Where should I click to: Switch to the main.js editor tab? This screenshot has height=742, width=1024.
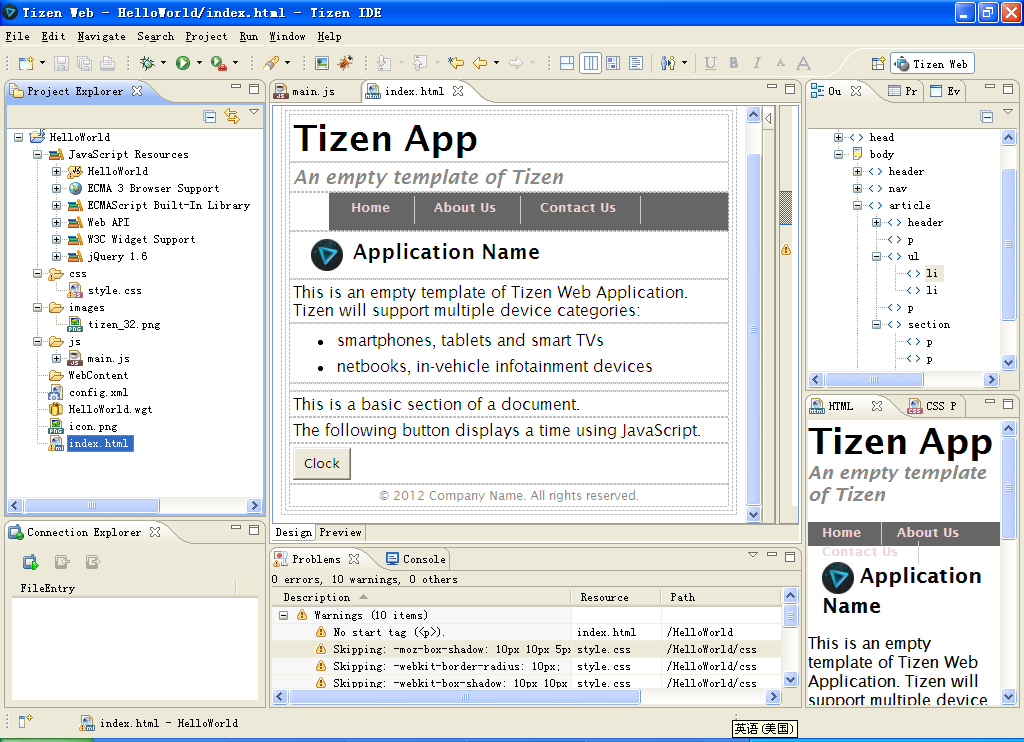click(x=312, y=91)
